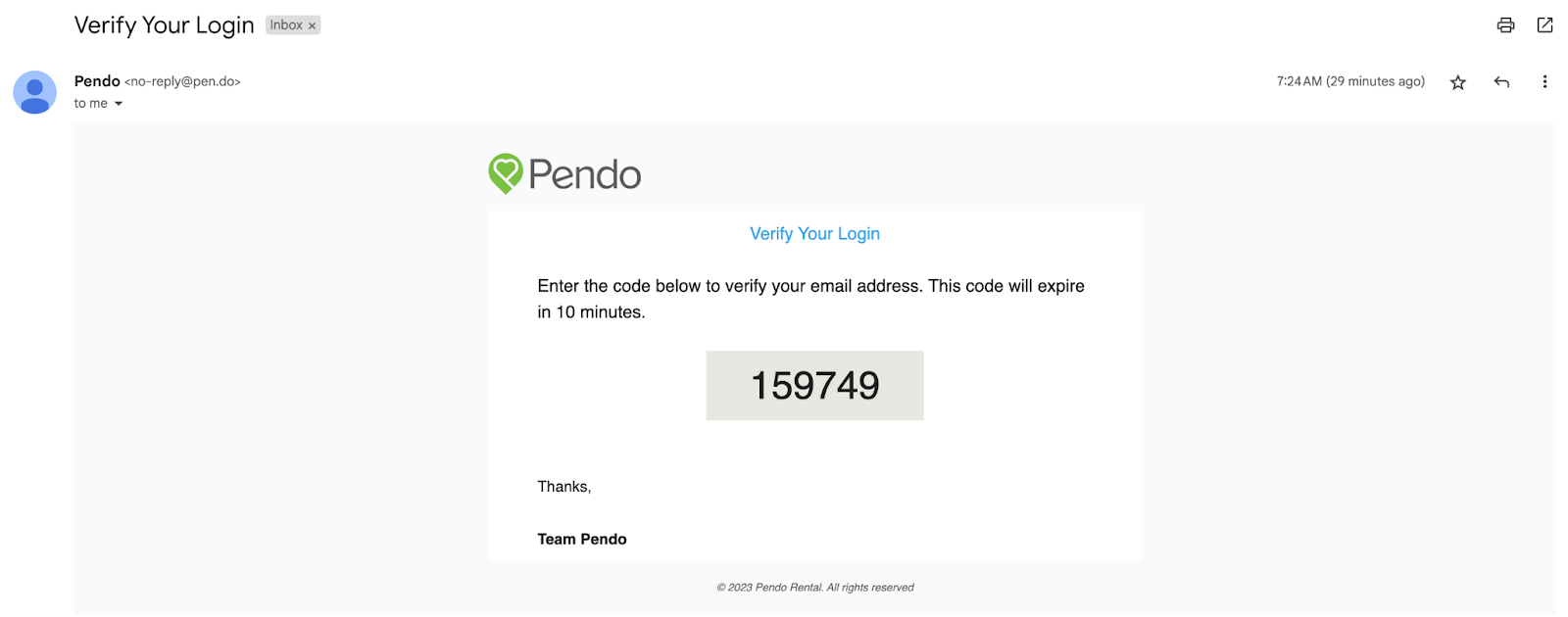1568x617 pixels.
Task: Open the email in a new window
Action: (1545, 25)
